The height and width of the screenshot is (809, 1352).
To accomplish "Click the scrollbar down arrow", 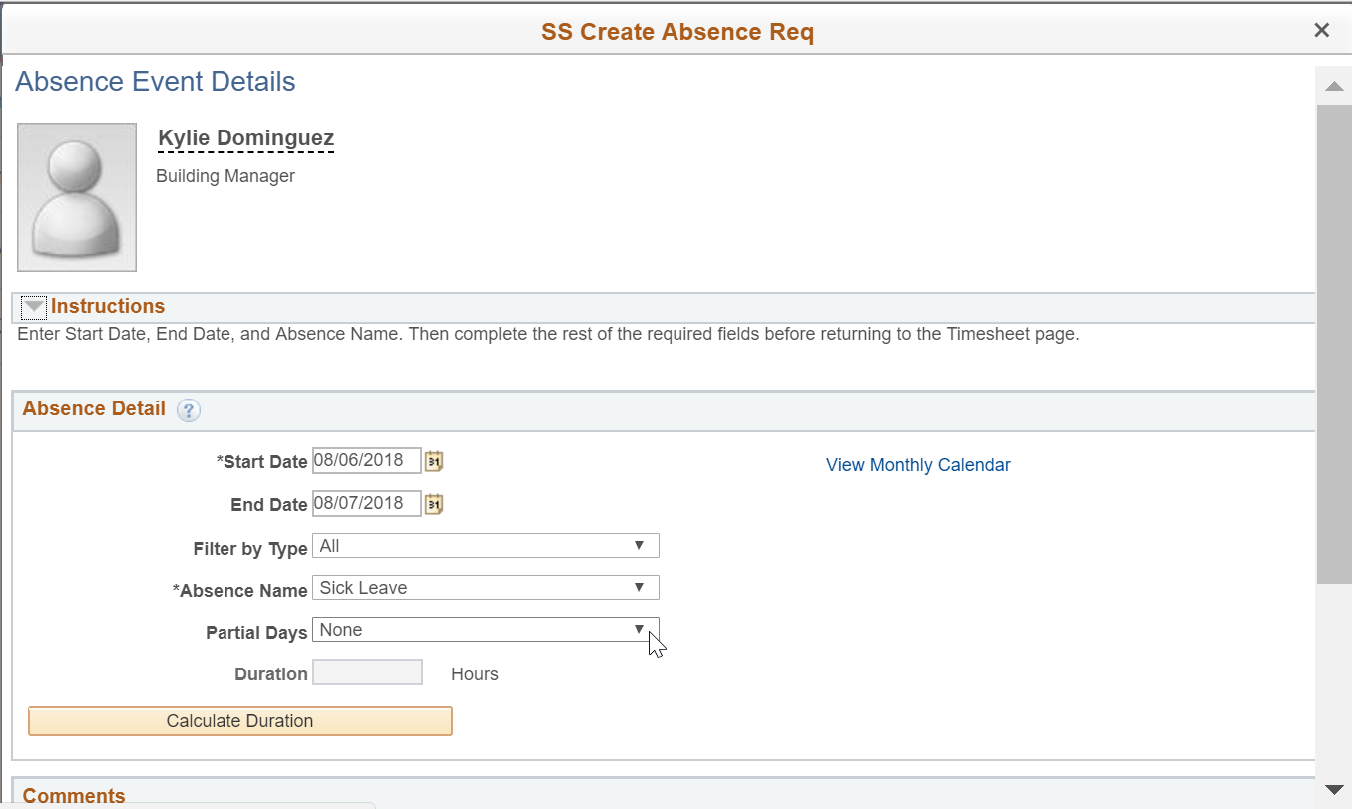I will coord(1333,790).
